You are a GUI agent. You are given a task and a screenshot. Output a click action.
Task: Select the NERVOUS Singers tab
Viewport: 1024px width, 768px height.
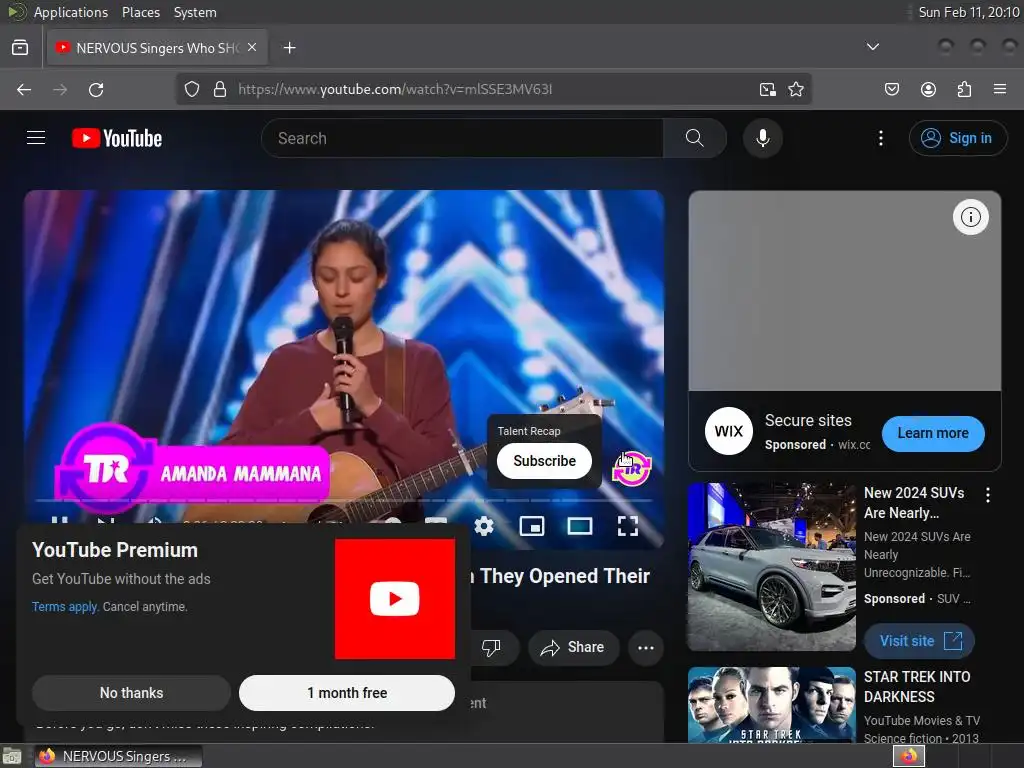[x=157, y=48]
